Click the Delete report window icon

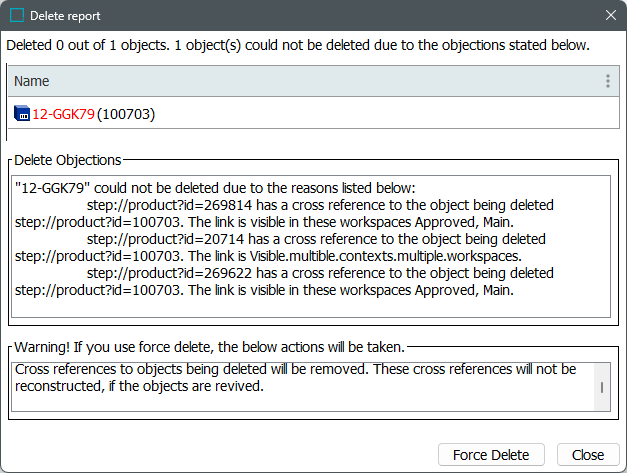pyautogui.click(x=15, y=16)
